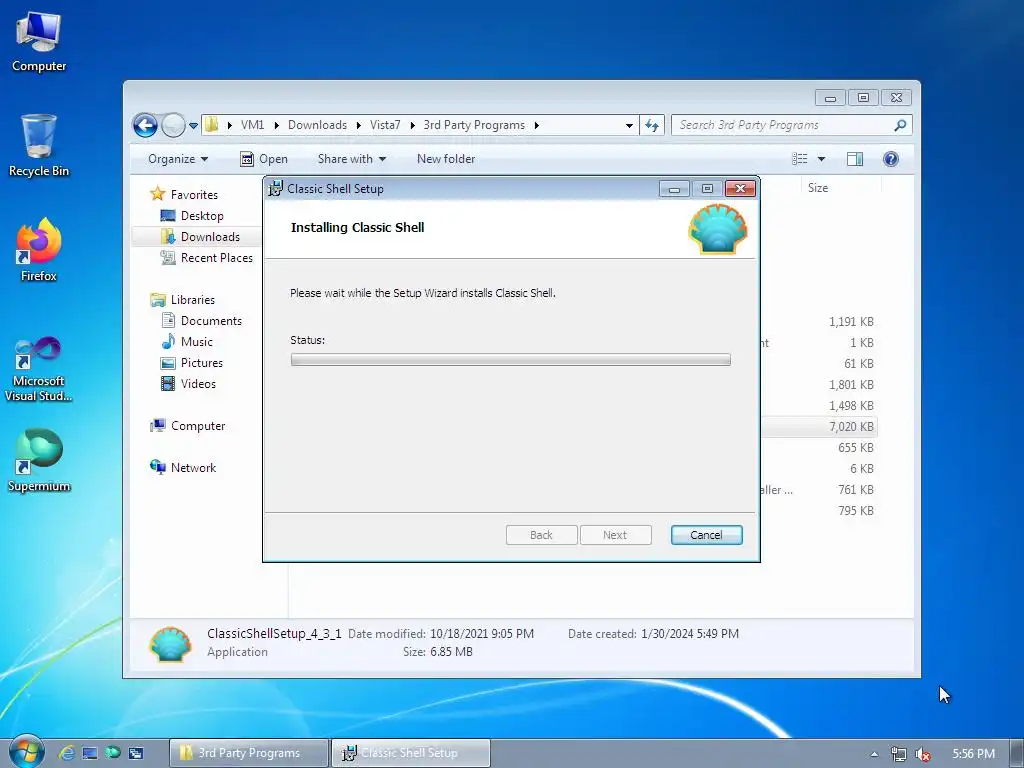Switch to Classic Shell Setup taskbar button

[x=411, y=753]
